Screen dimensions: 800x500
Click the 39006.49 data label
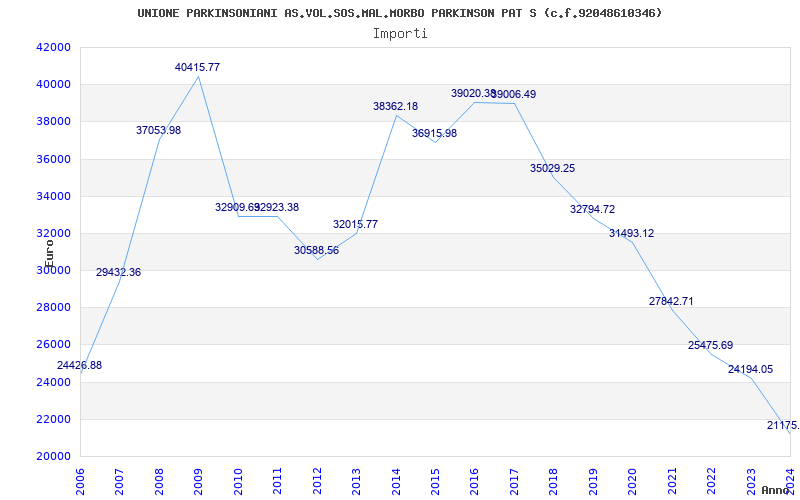click(x=514, y=94)
